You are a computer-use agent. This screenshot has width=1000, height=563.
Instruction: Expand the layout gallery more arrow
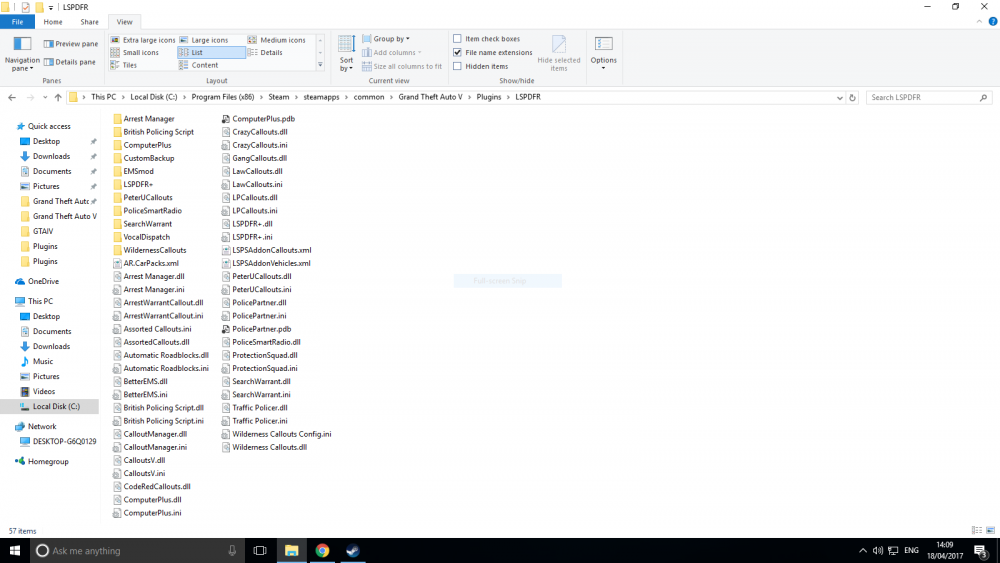(320, 65)
